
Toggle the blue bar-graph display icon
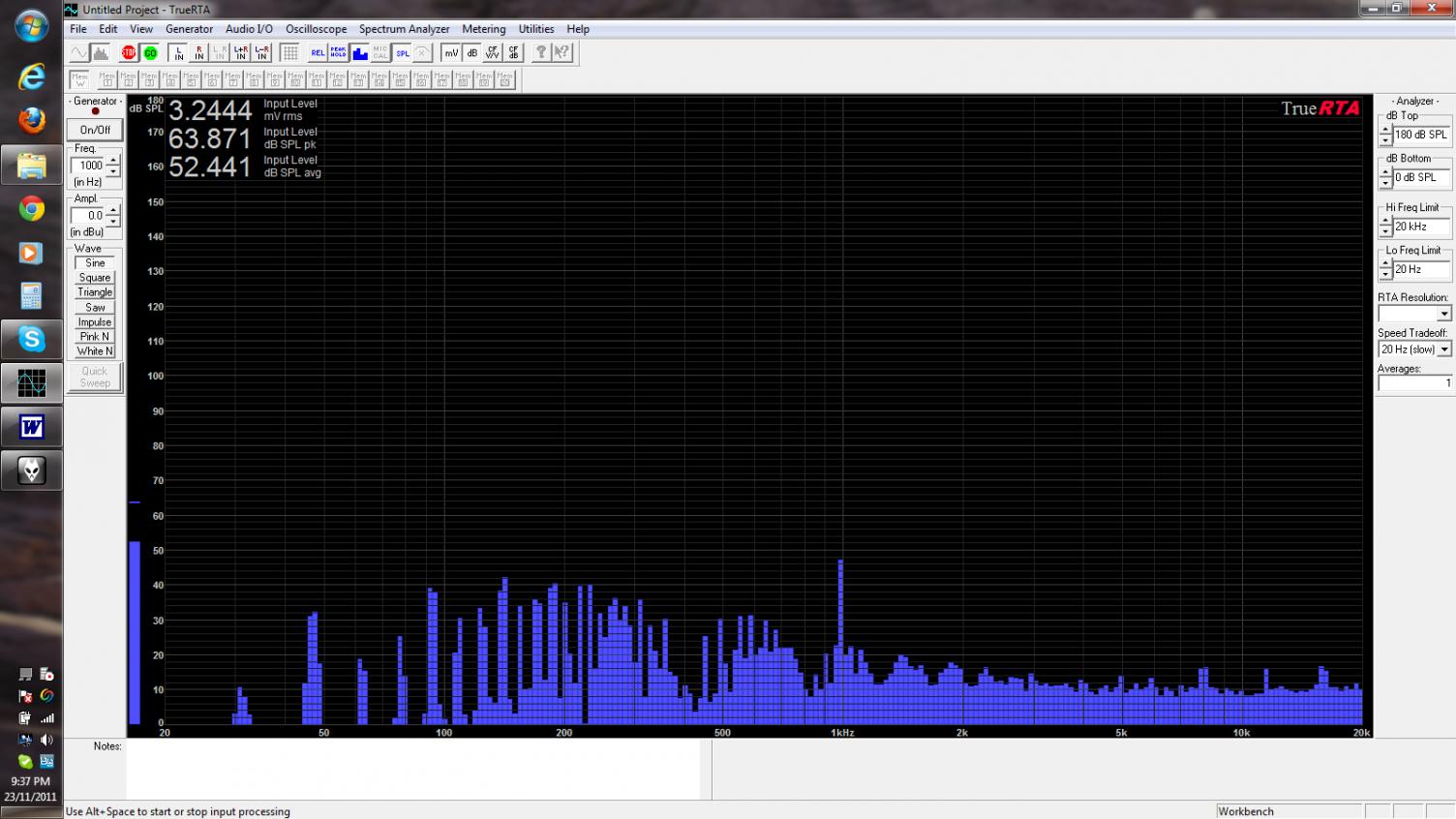point(359,52)
